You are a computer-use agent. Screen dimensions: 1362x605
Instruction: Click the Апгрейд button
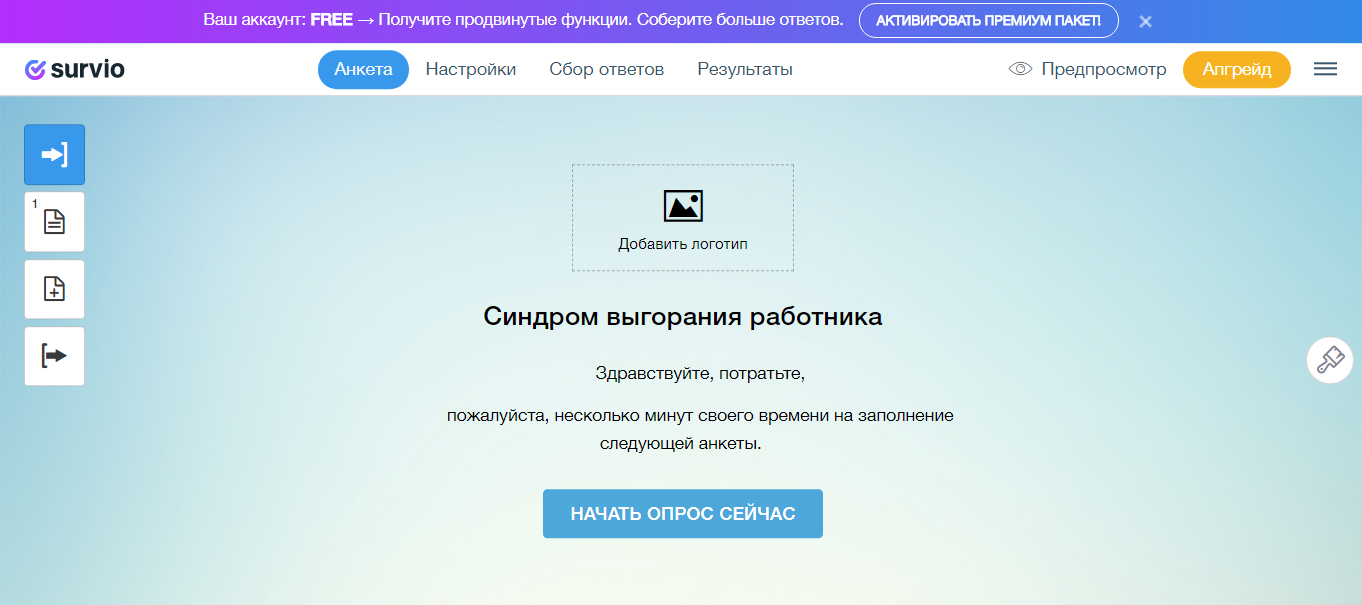click(x=1237, y=69)
